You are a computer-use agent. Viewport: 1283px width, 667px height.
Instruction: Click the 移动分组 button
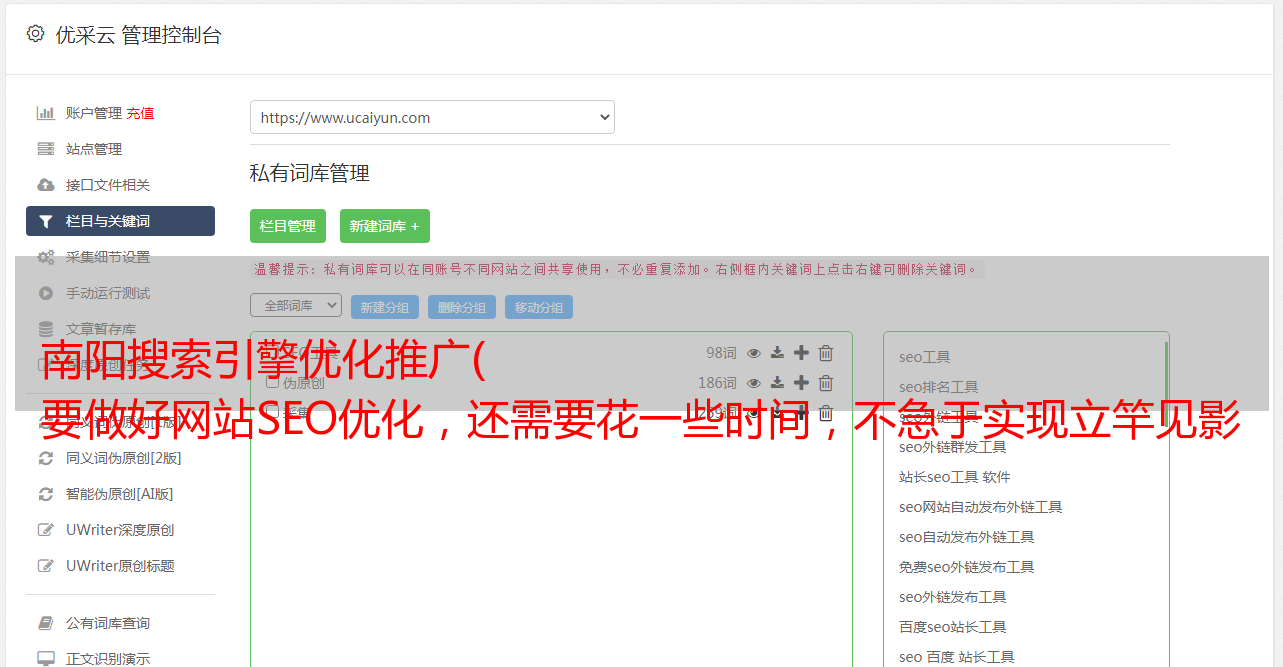[539, 307]
